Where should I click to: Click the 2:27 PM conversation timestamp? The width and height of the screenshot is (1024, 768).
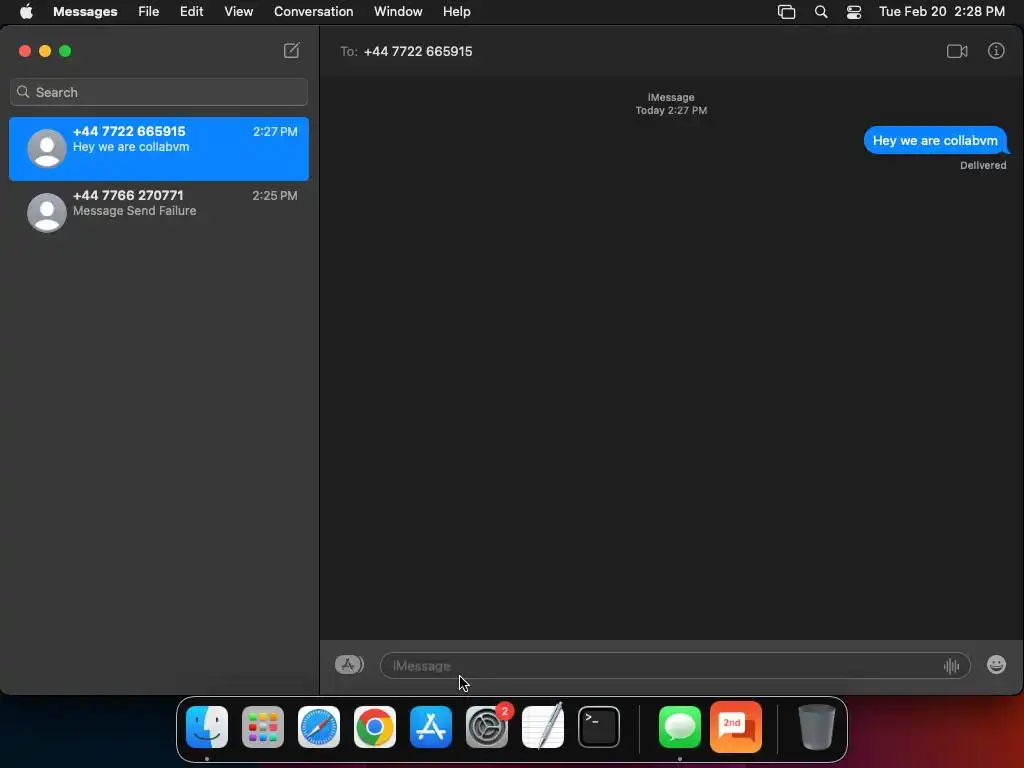coord(275,131)
